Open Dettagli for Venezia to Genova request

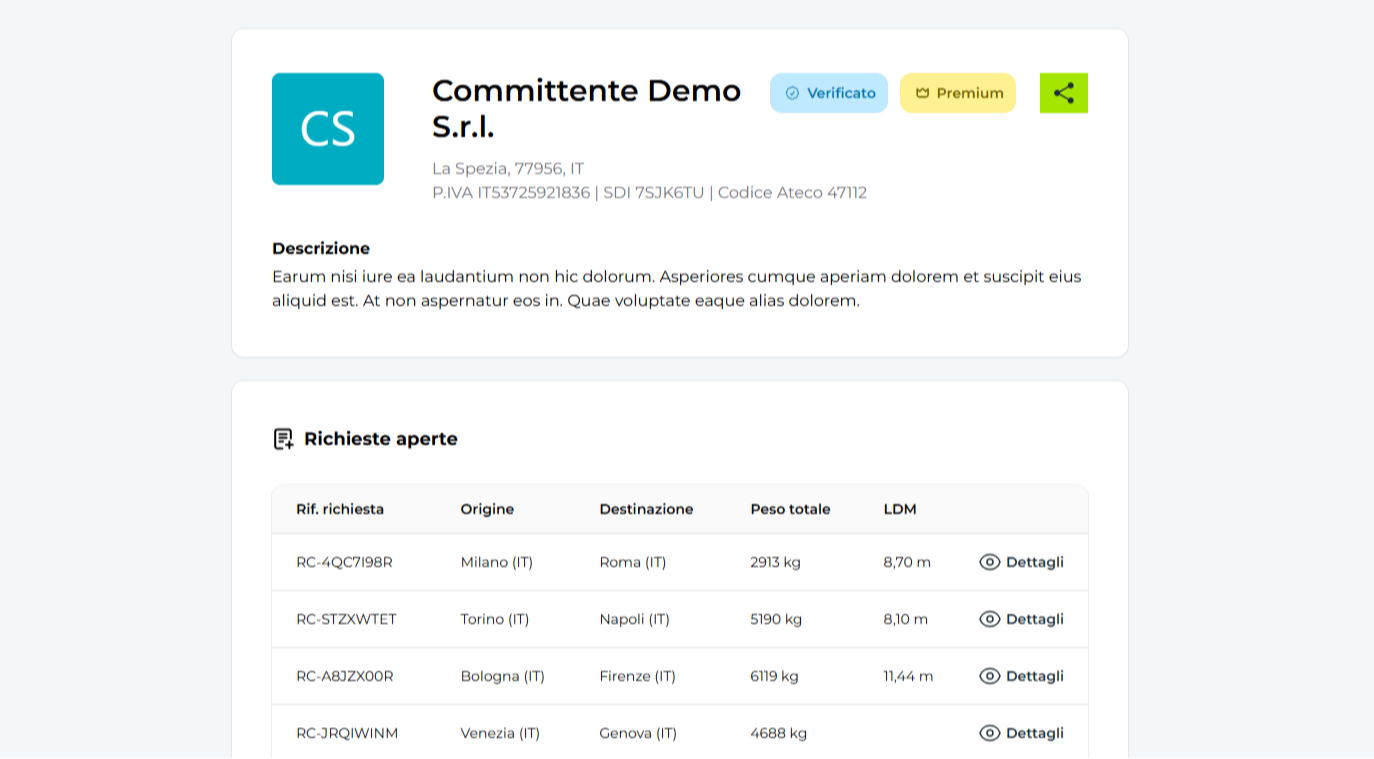1034,733
